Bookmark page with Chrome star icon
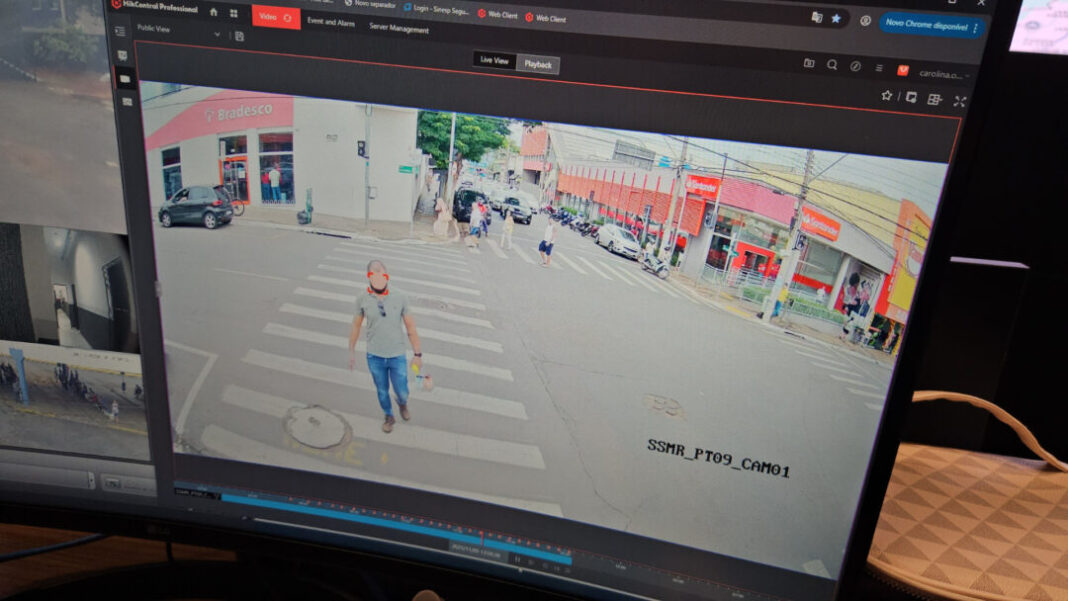 click(x=836, y=18)
